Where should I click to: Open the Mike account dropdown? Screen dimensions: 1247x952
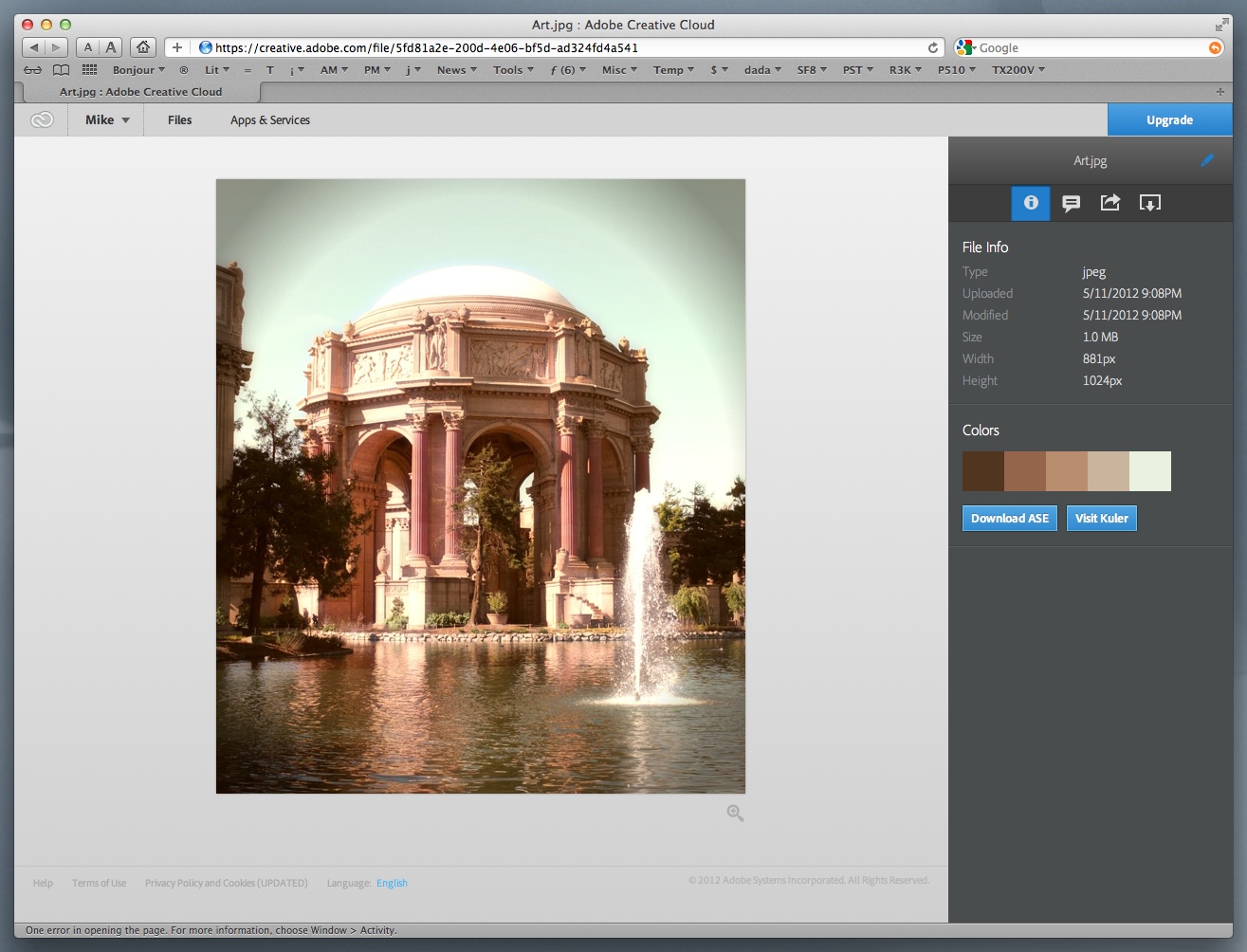tap(106, 120)
